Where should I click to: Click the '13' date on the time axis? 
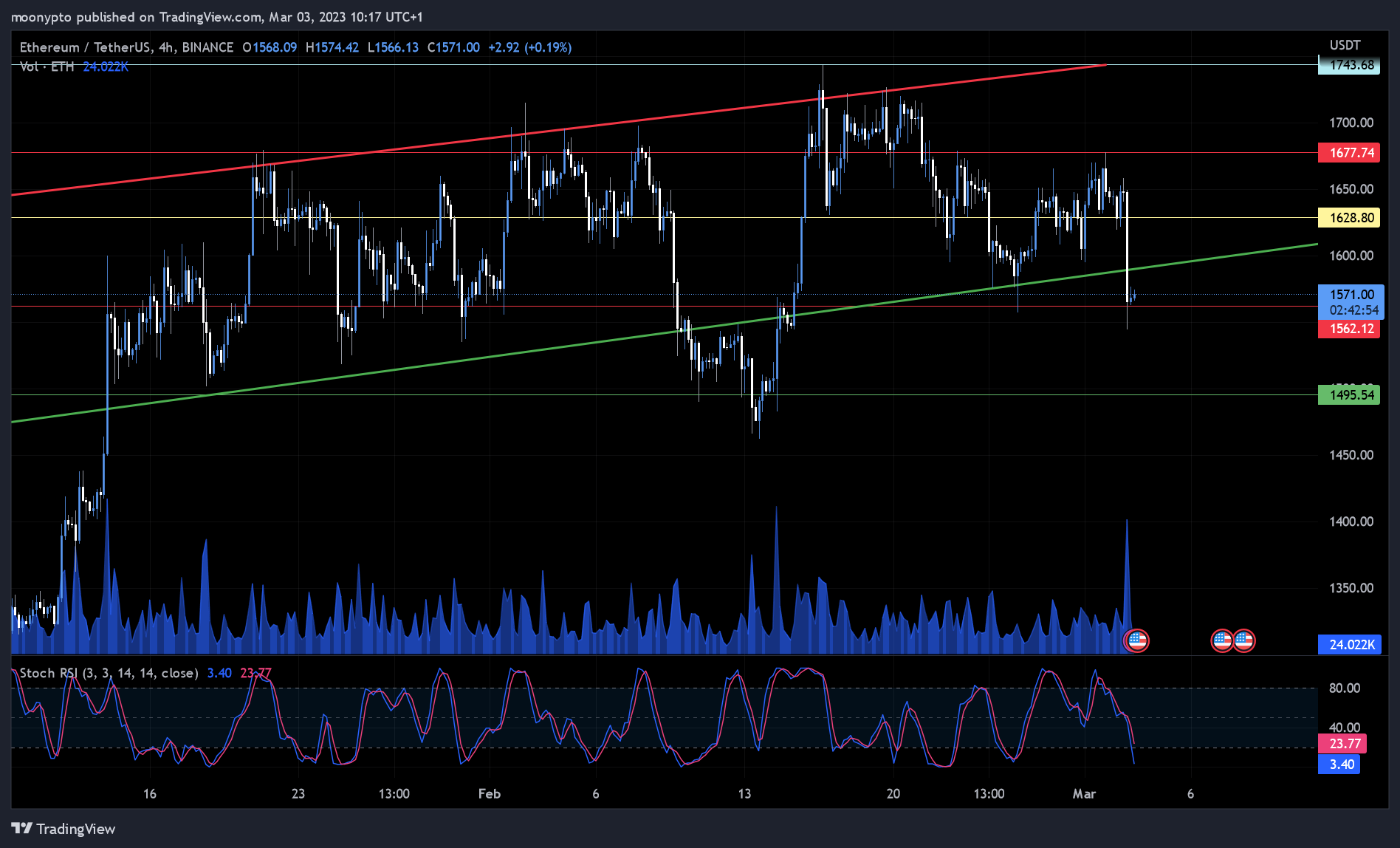[744, 794]
